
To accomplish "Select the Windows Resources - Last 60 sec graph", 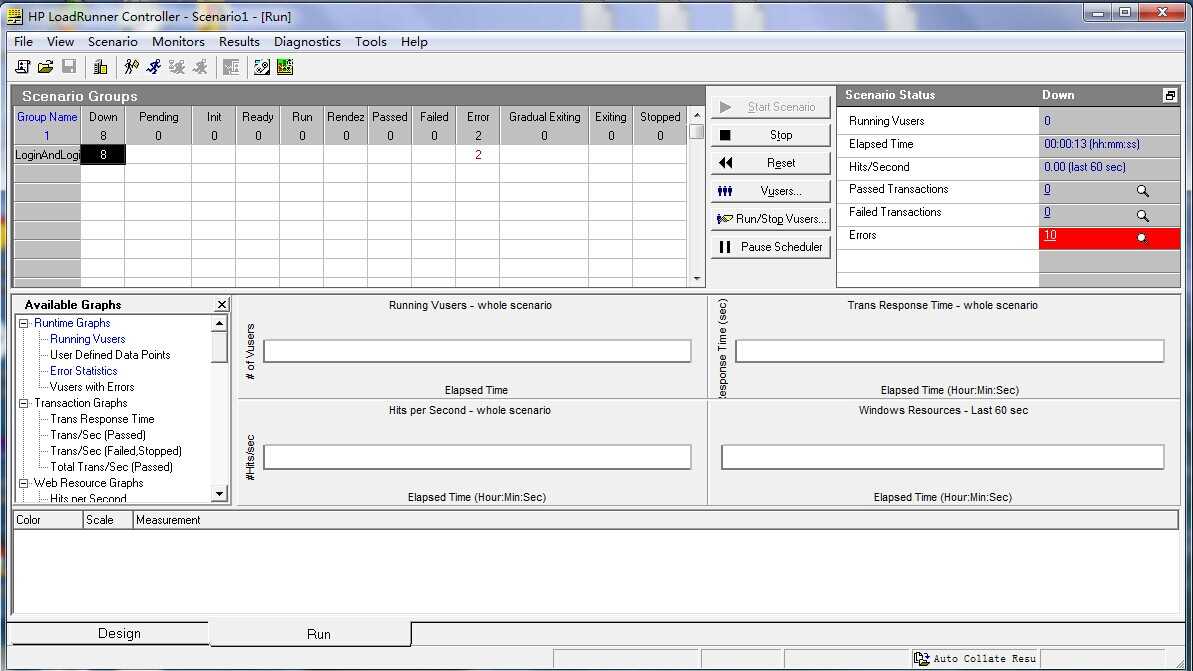I will pos(943,453).
